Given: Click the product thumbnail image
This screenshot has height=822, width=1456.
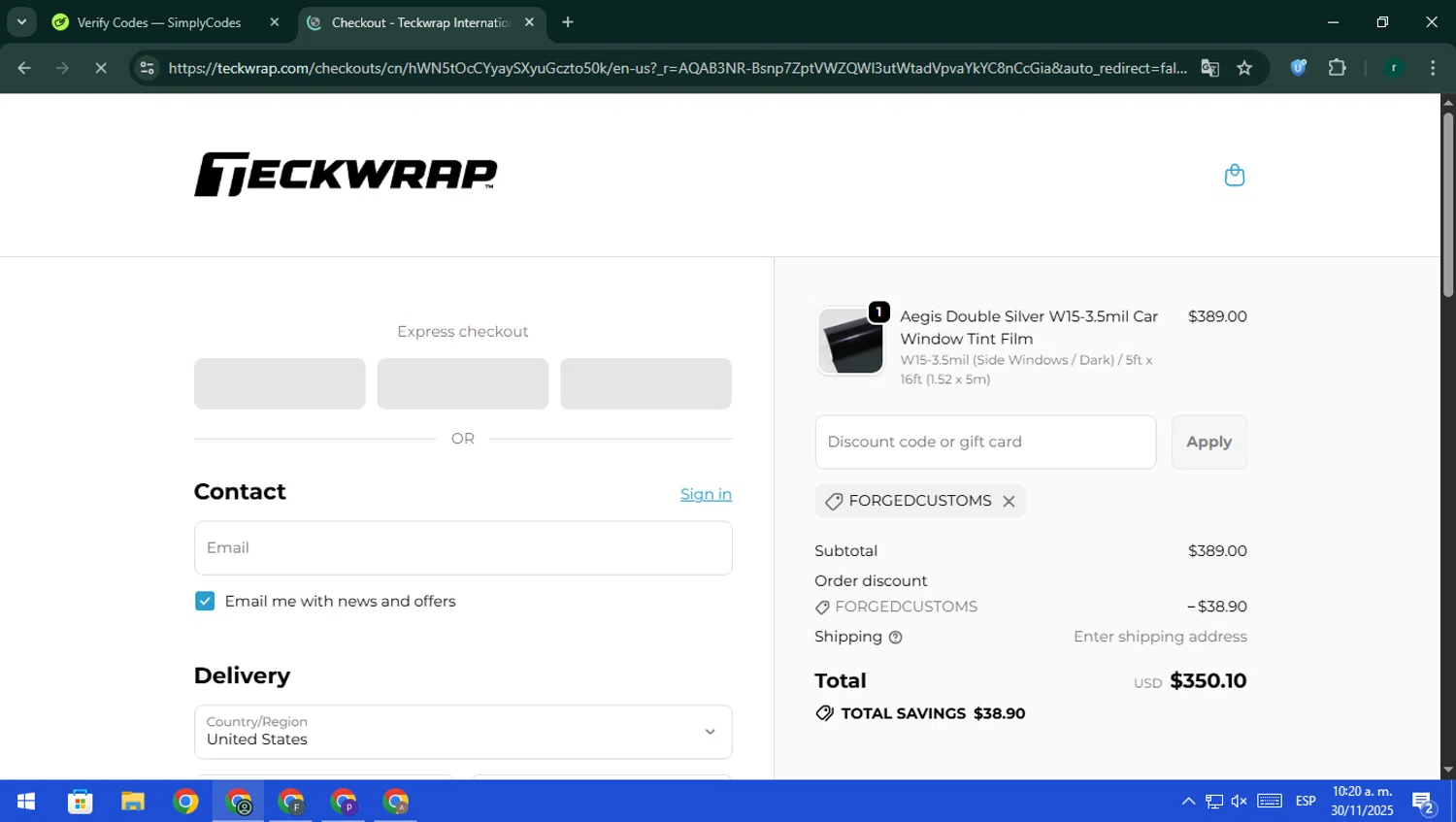Looking at the screenshot, I should click(850, 341).
